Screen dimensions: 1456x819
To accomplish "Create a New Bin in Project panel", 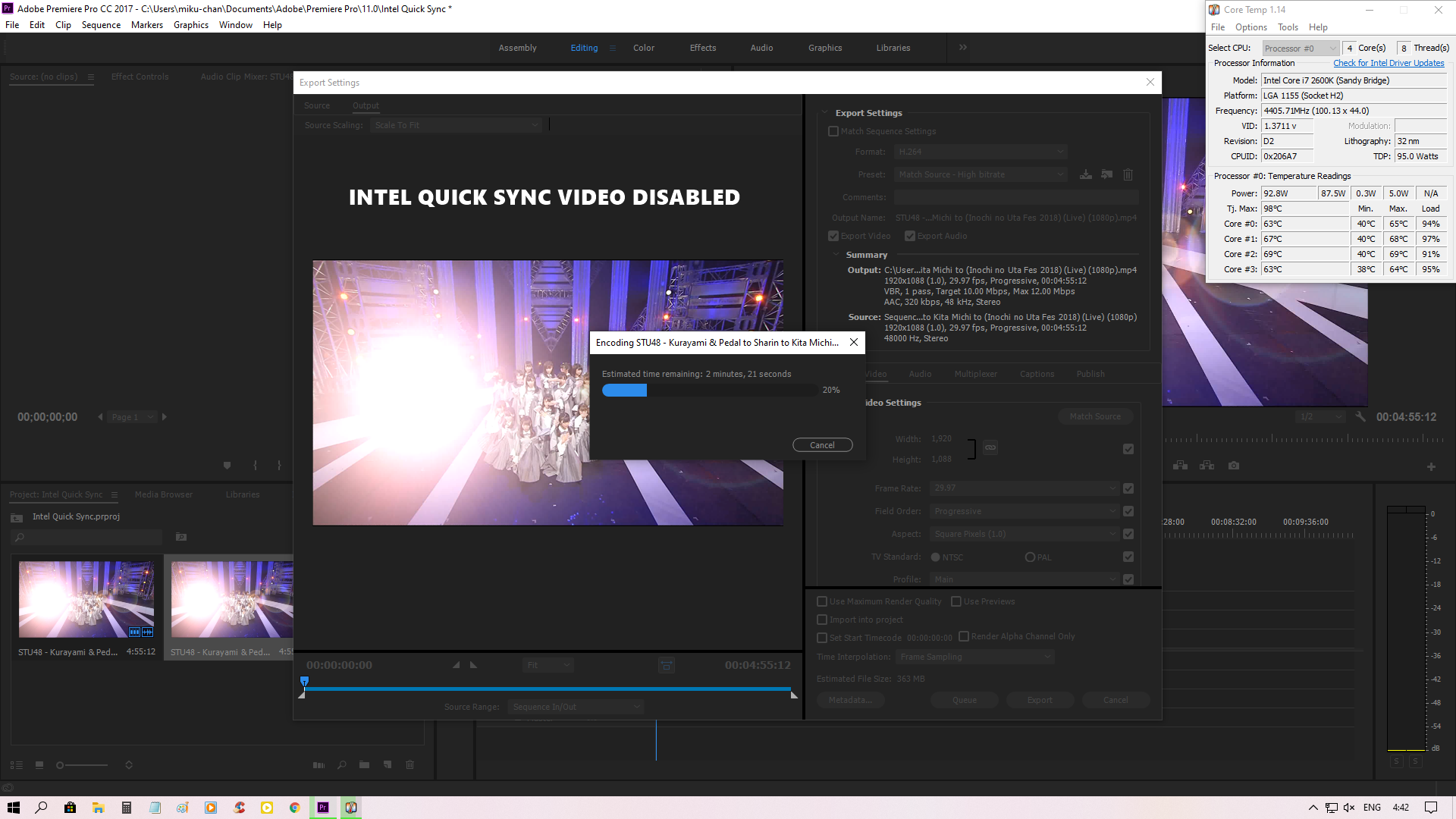I will (x=364, y=765).
